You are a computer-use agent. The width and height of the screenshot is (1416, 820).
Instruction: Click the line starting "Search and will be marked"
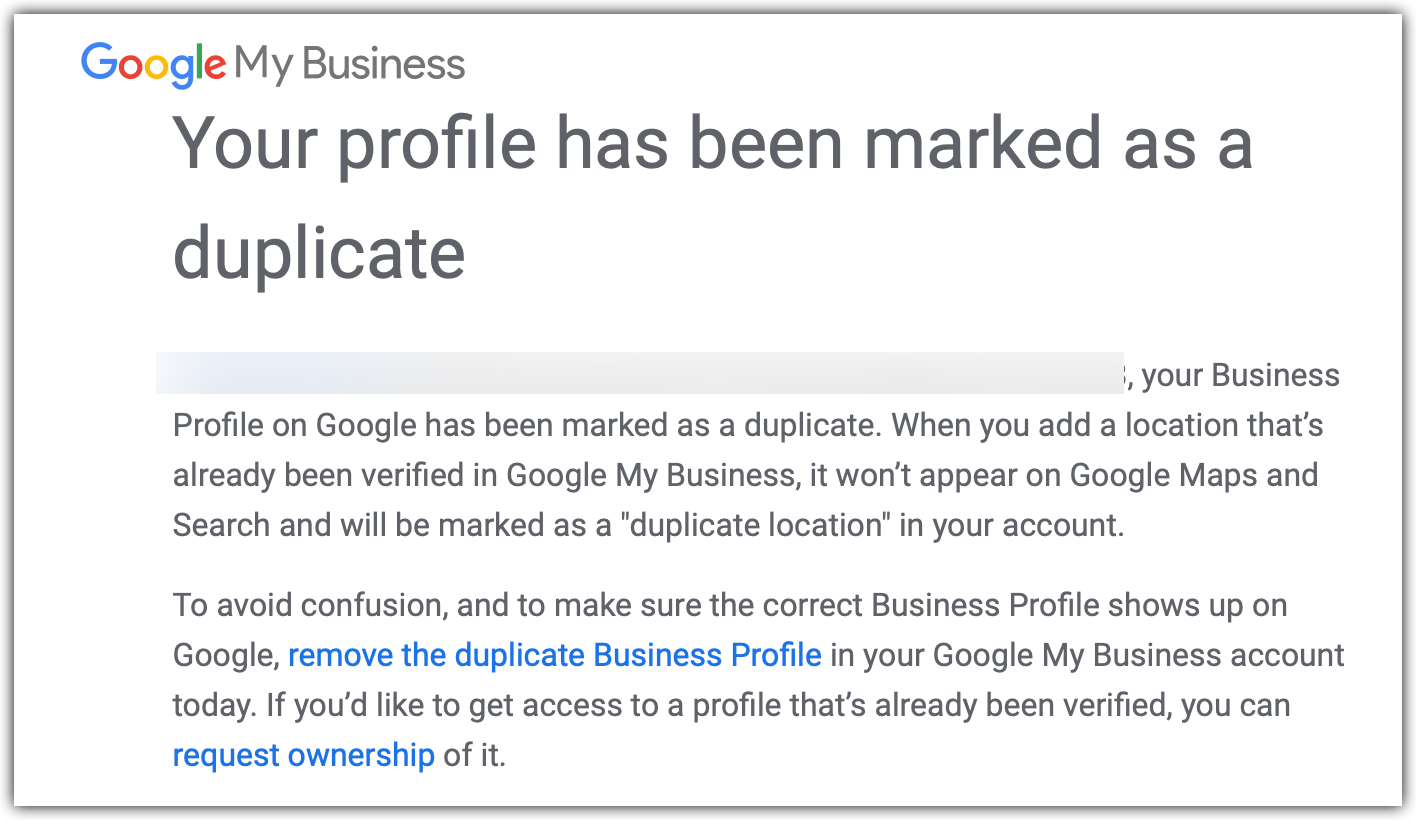[x=649, y=525]
